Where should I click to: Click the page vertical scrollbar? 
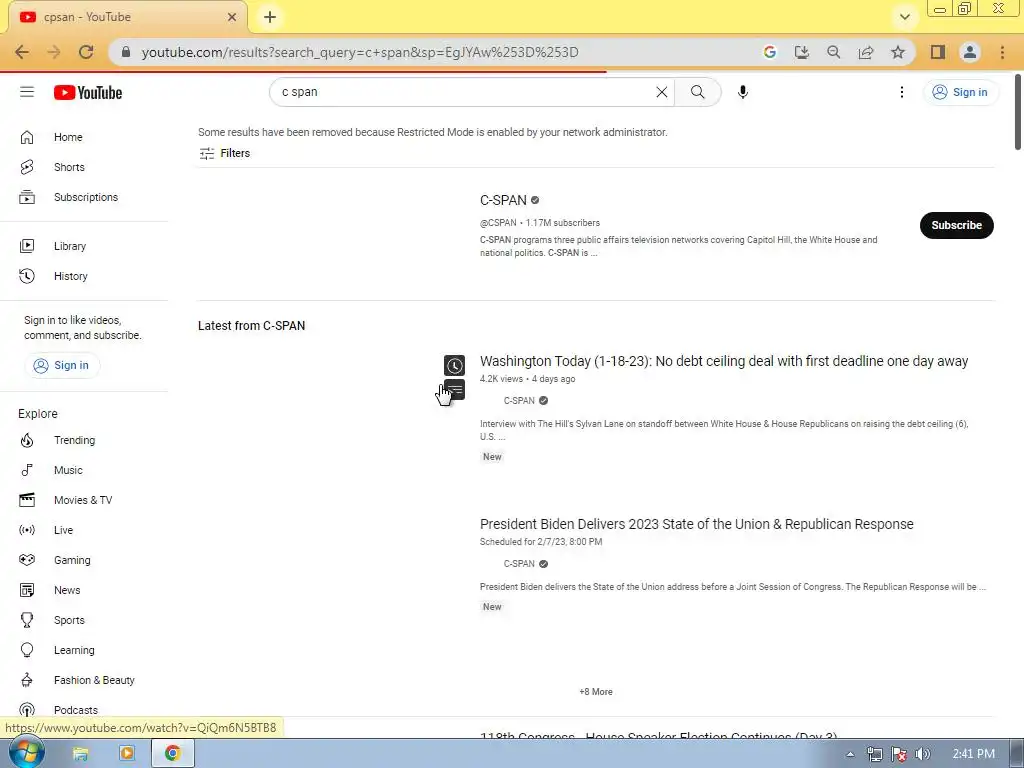coord(1017,112)
